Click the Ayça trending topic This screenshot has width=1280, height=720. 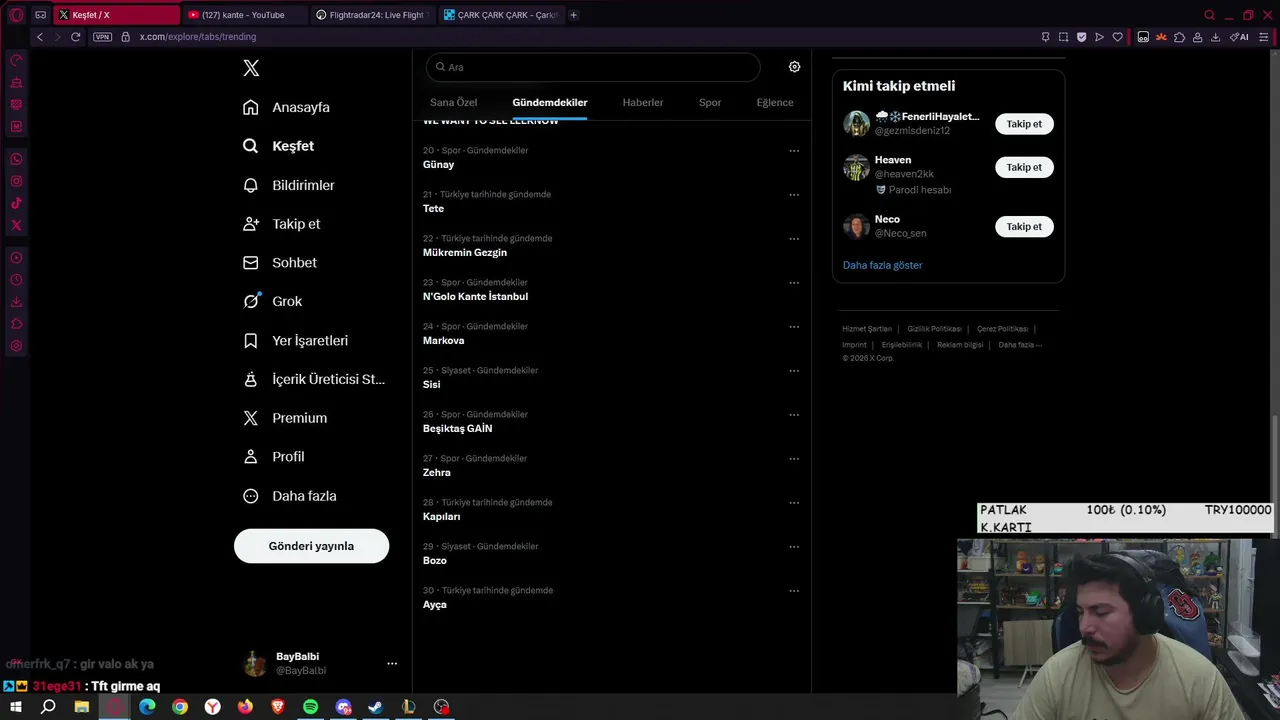434,604
